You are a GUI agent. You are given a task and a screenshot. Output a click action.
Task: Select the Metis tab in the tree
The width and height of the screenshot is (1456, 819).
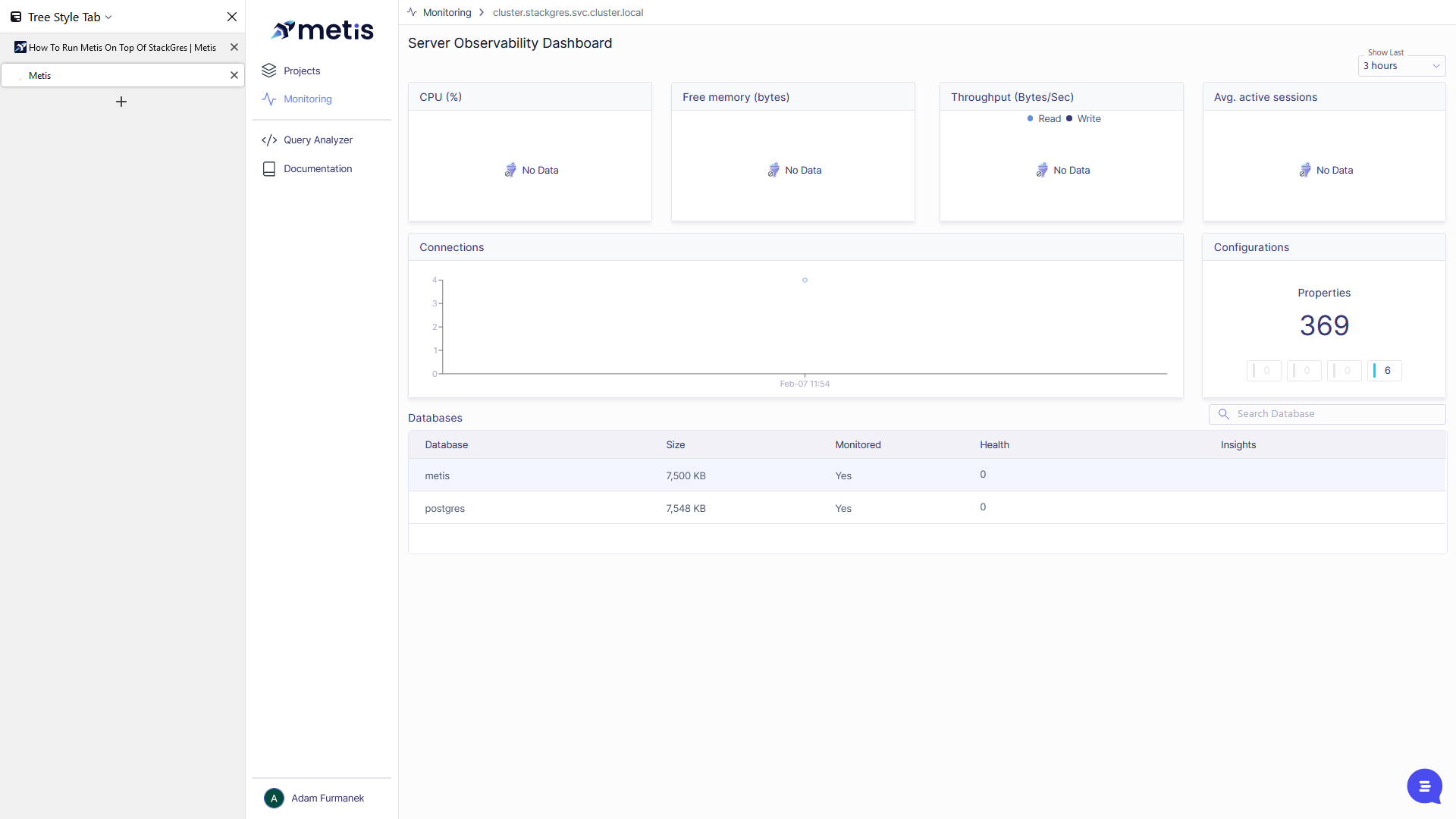click(x=122, y=75)
